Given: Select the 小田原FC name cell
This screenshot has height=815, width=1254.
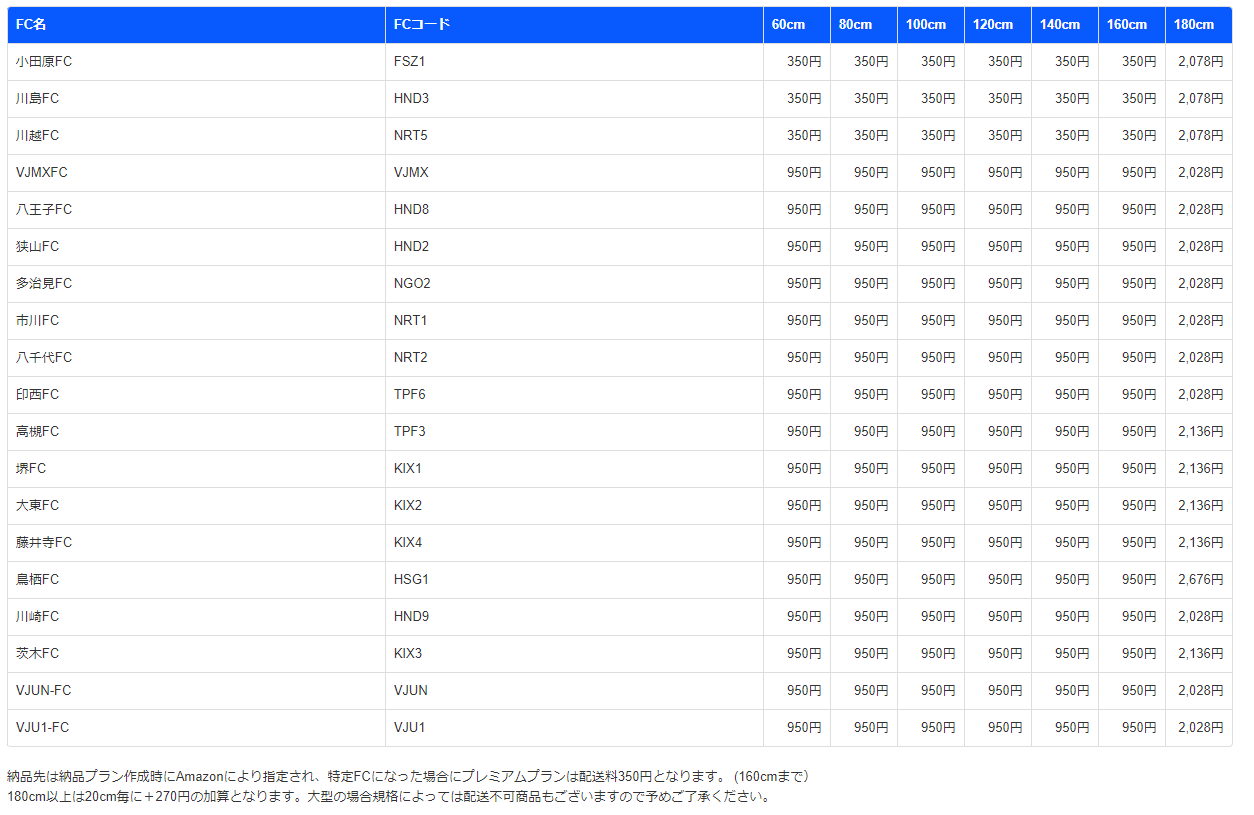Looking at the screenshot, I should coord(44,61).
